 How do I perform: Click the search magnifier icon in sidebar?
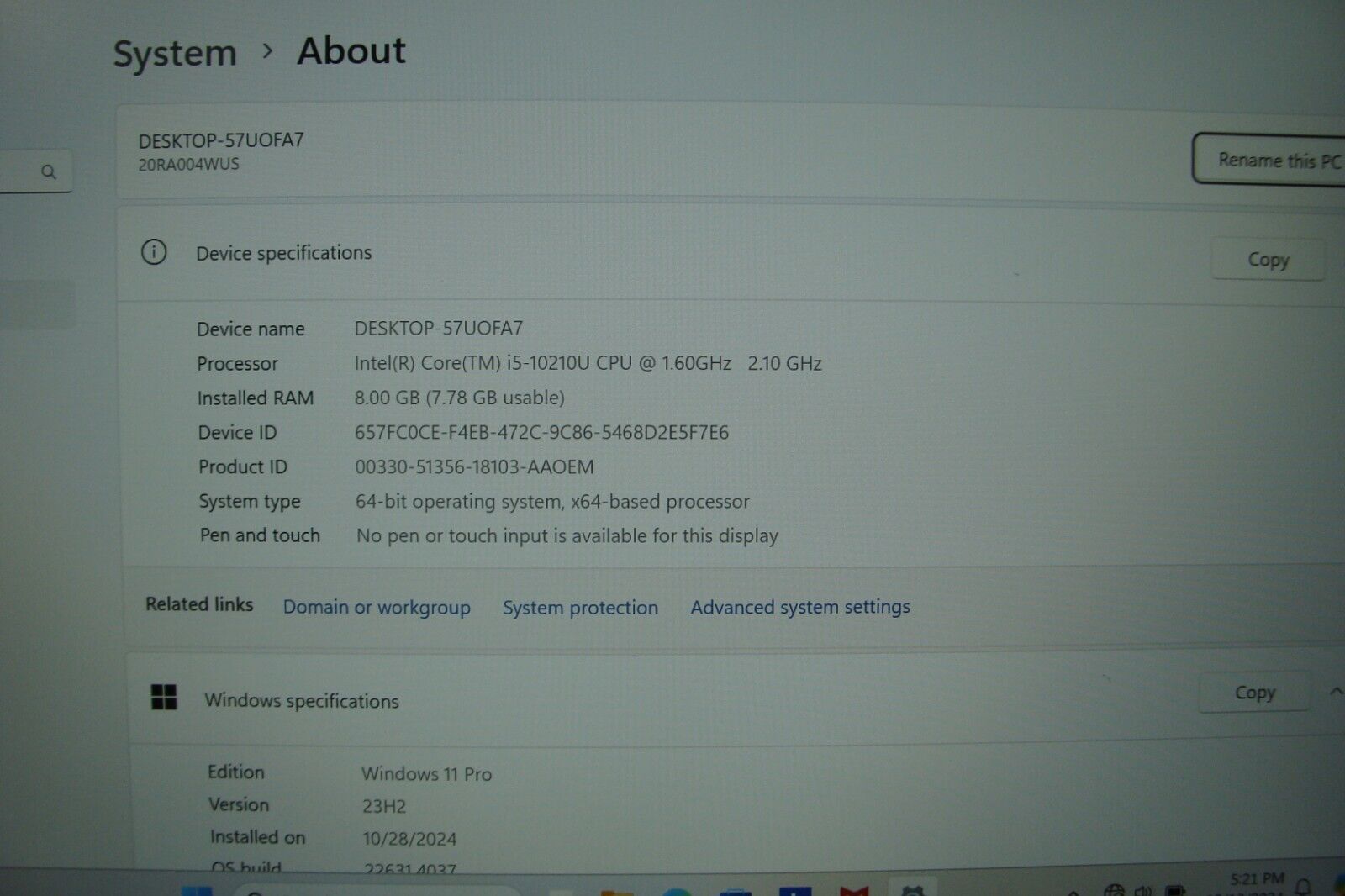(49, 172)
